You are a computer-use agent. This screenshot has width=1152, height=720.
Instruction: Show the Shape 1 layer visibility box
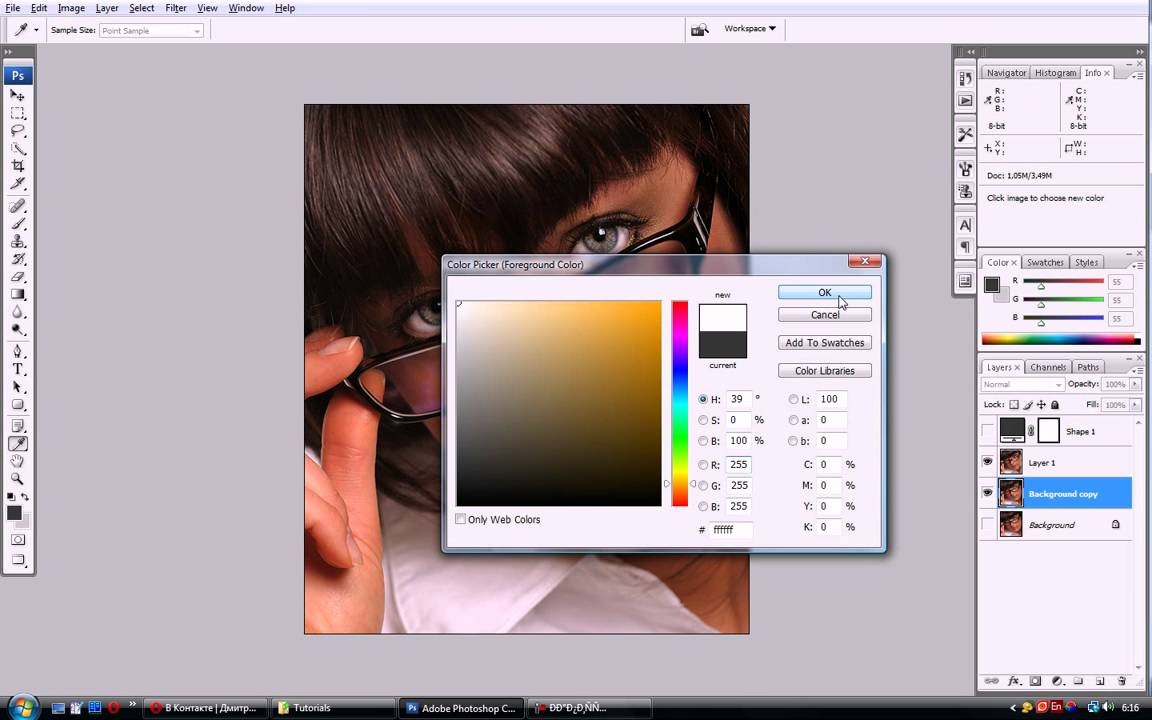point(987,431)
